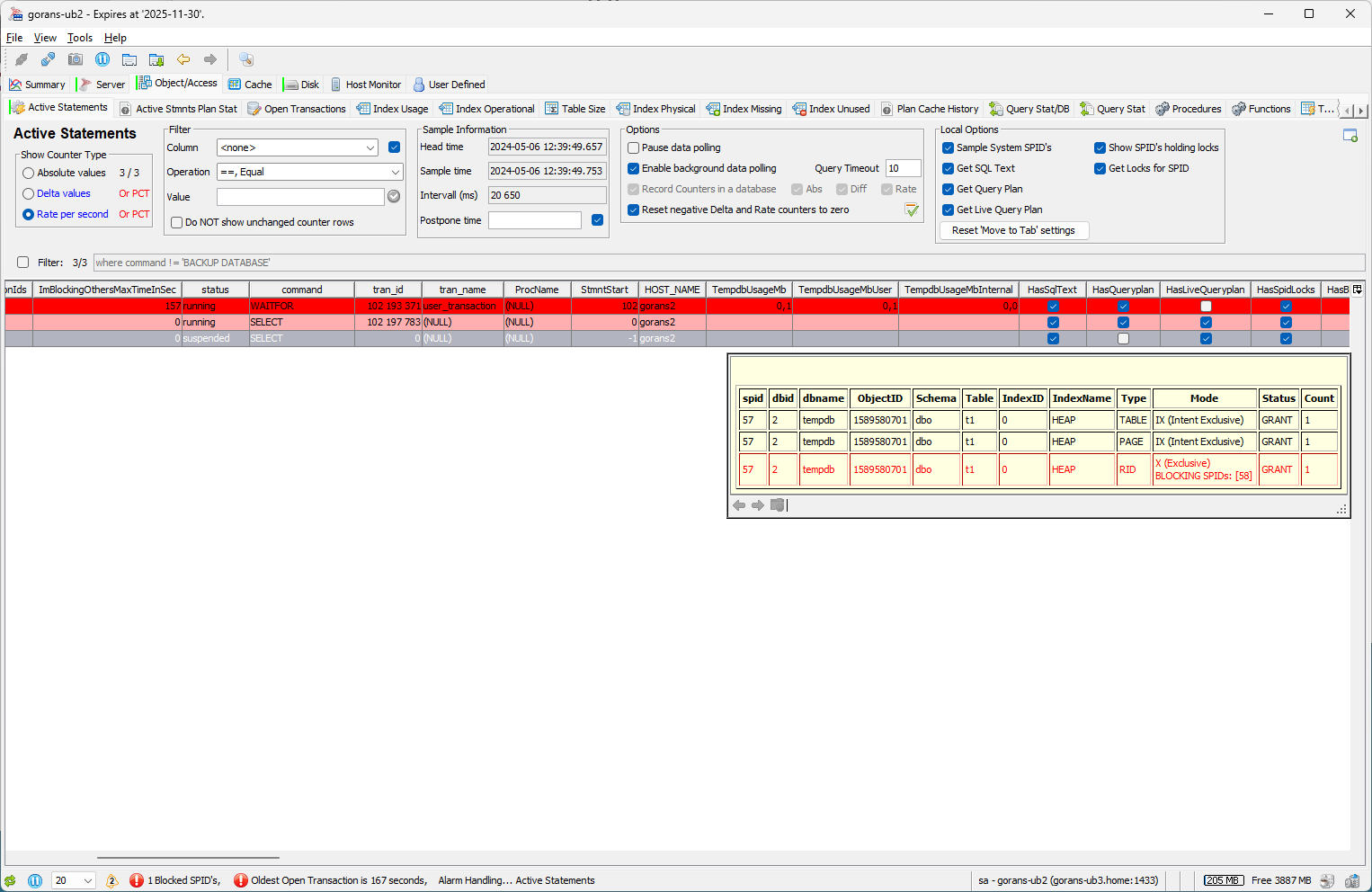This screenshot has width=1372, height=892.
Task: Enable the Pause data polling checkbox
Action: point(634,147)
